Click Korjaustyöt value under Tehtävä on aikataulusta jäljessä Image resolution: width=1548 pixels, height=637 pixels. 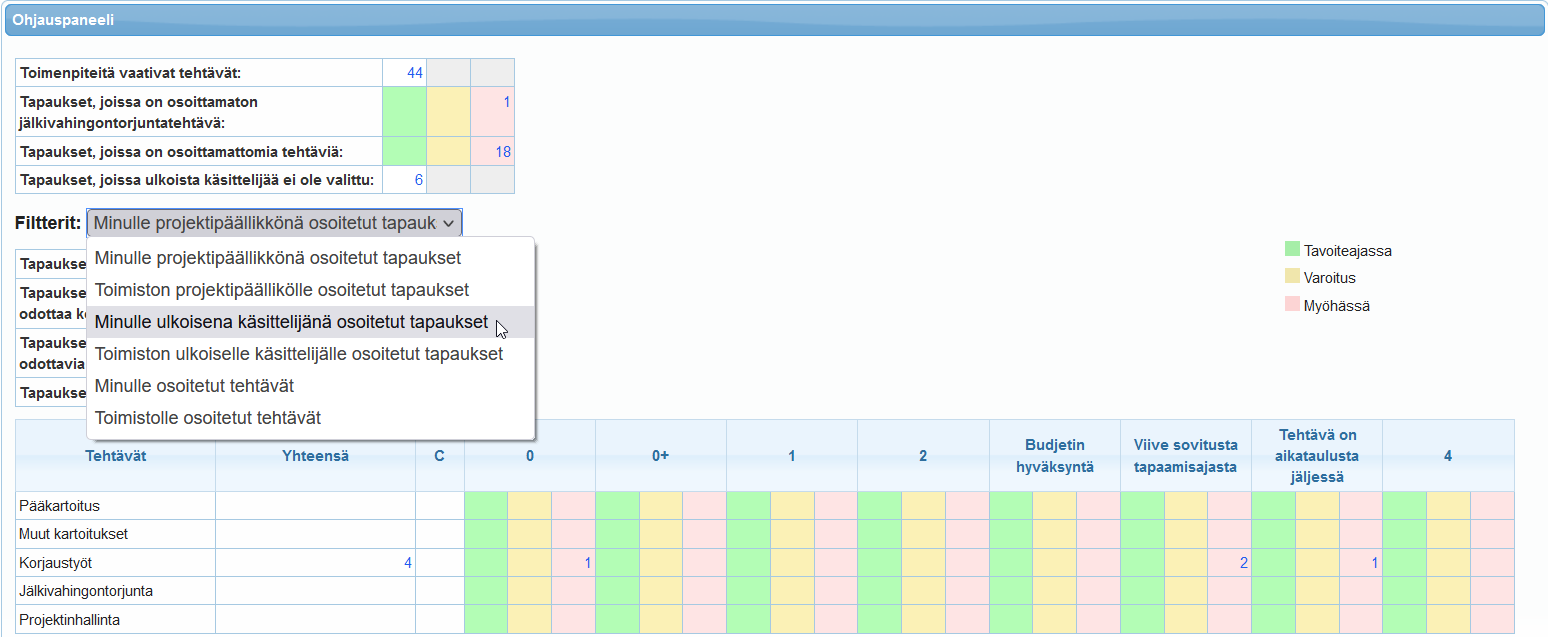(x=1375, y=563)
